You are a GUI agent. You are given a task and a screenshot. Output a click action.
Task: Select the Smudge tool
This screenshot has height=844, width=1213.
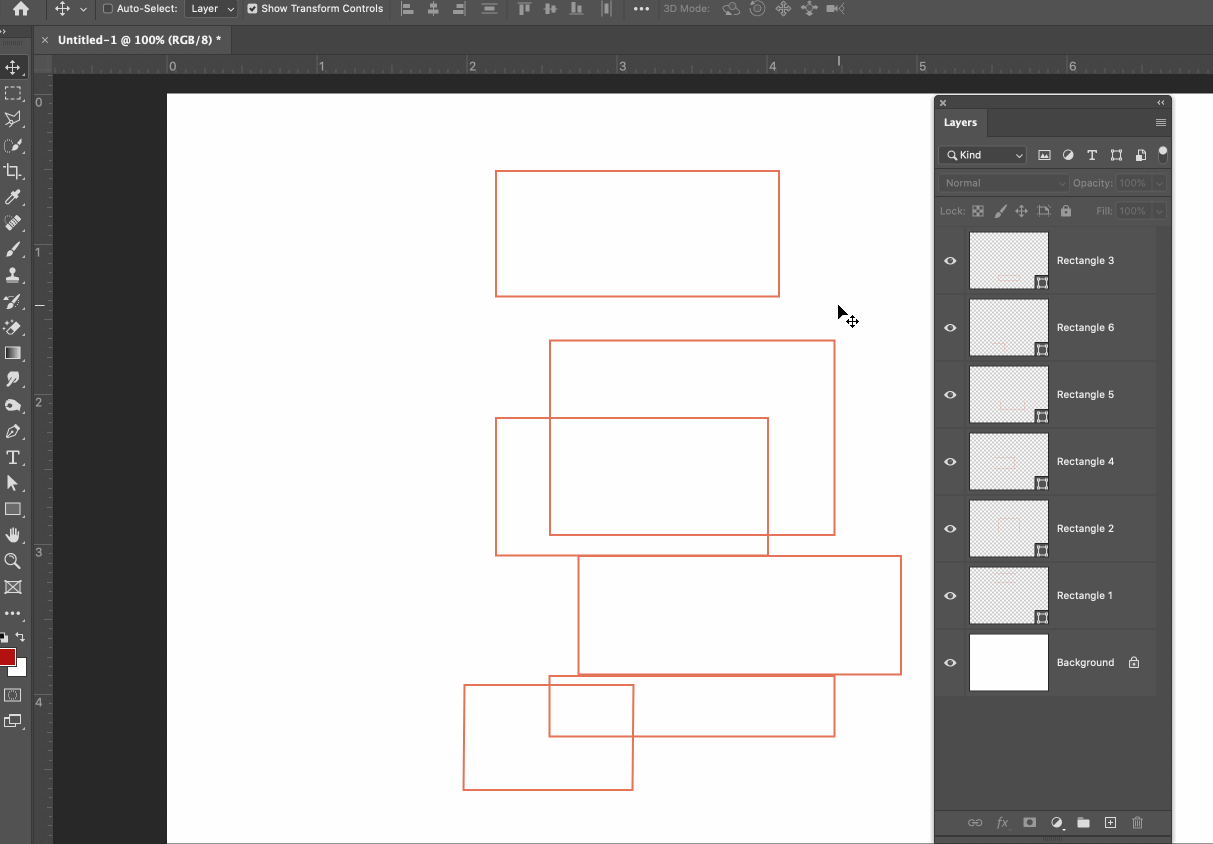click(13, 379)
